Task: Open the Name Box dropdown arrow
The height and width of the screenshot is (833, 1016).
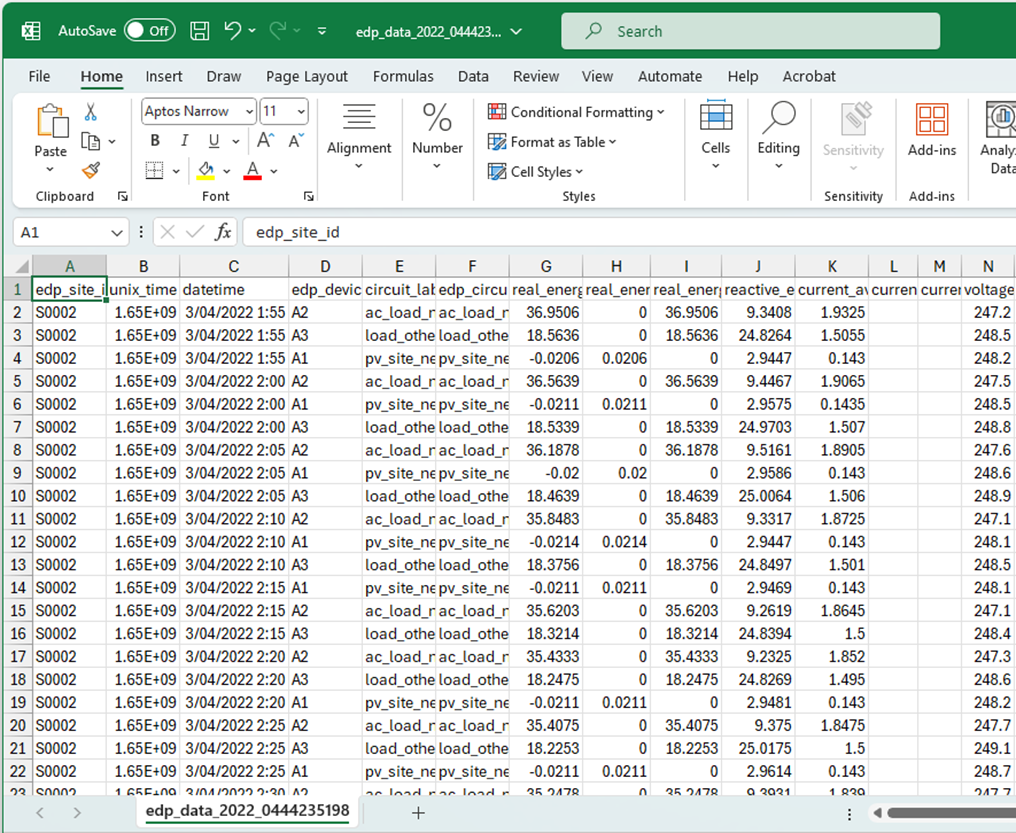Action: tap(116, 232)
